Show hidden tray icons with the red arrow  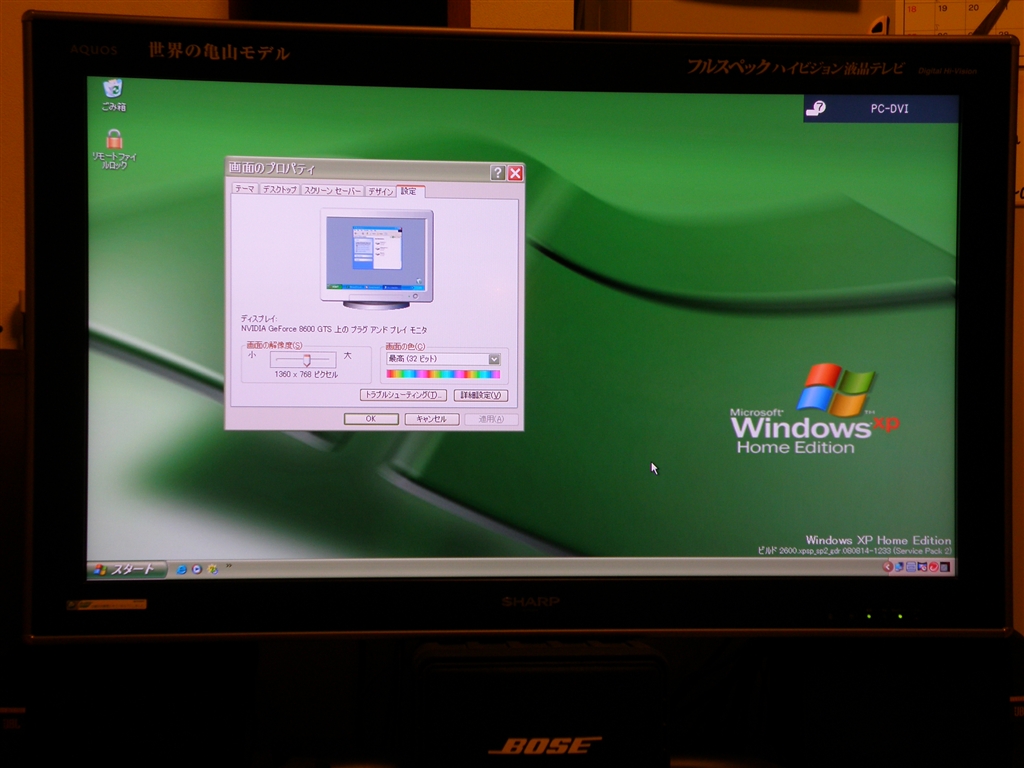pyautogui.click(x=888, y=567)
